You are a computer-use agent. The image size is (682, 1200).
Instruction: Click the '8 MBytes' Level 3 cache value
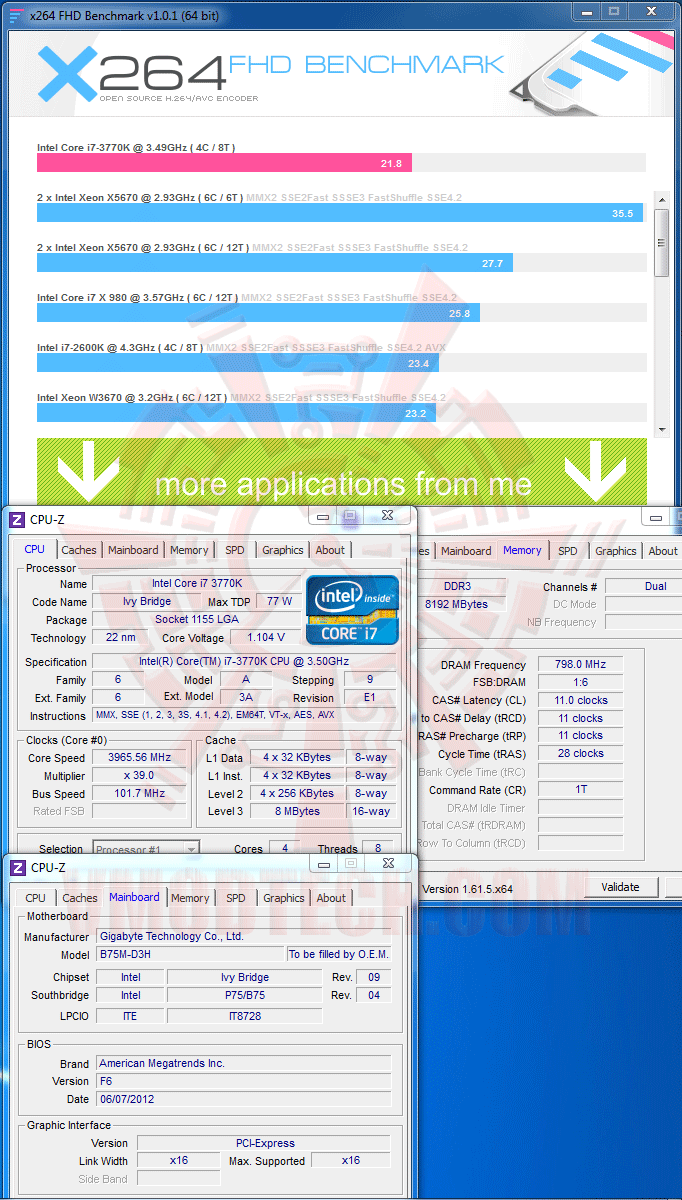point(297,811)
